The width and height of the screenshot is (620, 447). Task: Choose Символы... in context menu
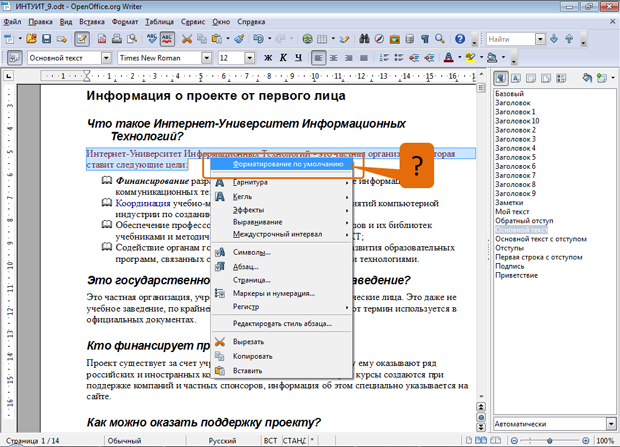(282, 252)
